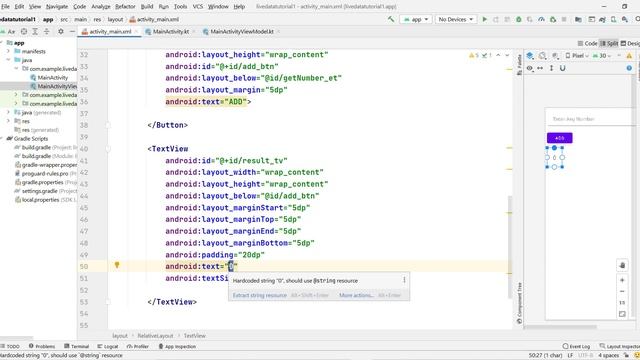Open the API 30 version dropdown
640x360 pixels.
click(601, 56)
